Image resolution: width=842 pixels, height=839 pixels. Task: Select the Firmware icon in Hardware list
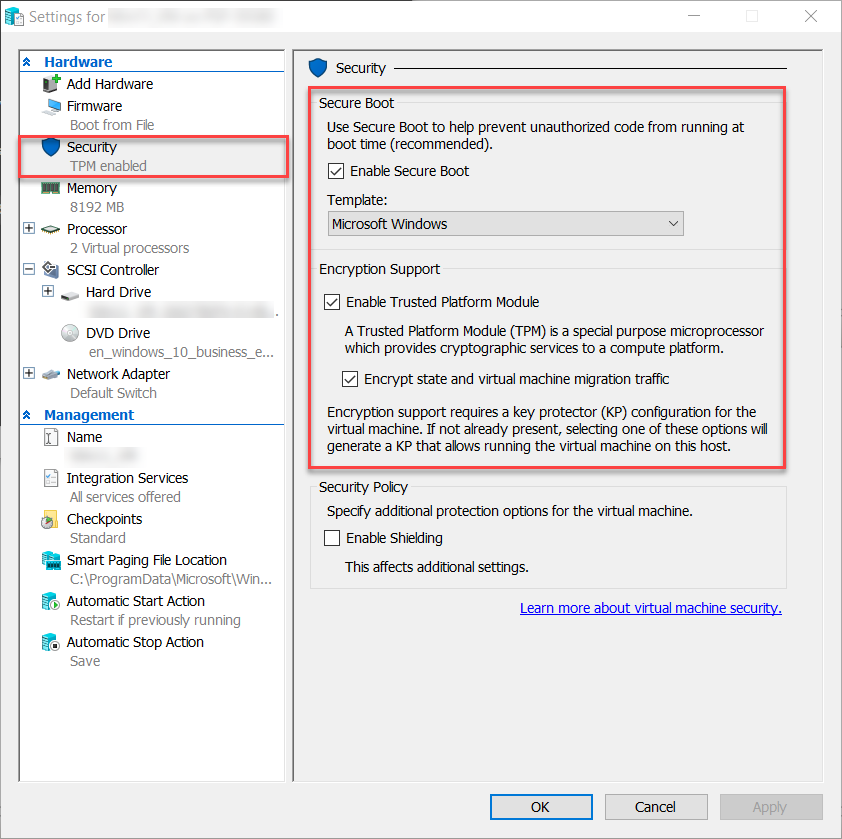pos(51,106)
